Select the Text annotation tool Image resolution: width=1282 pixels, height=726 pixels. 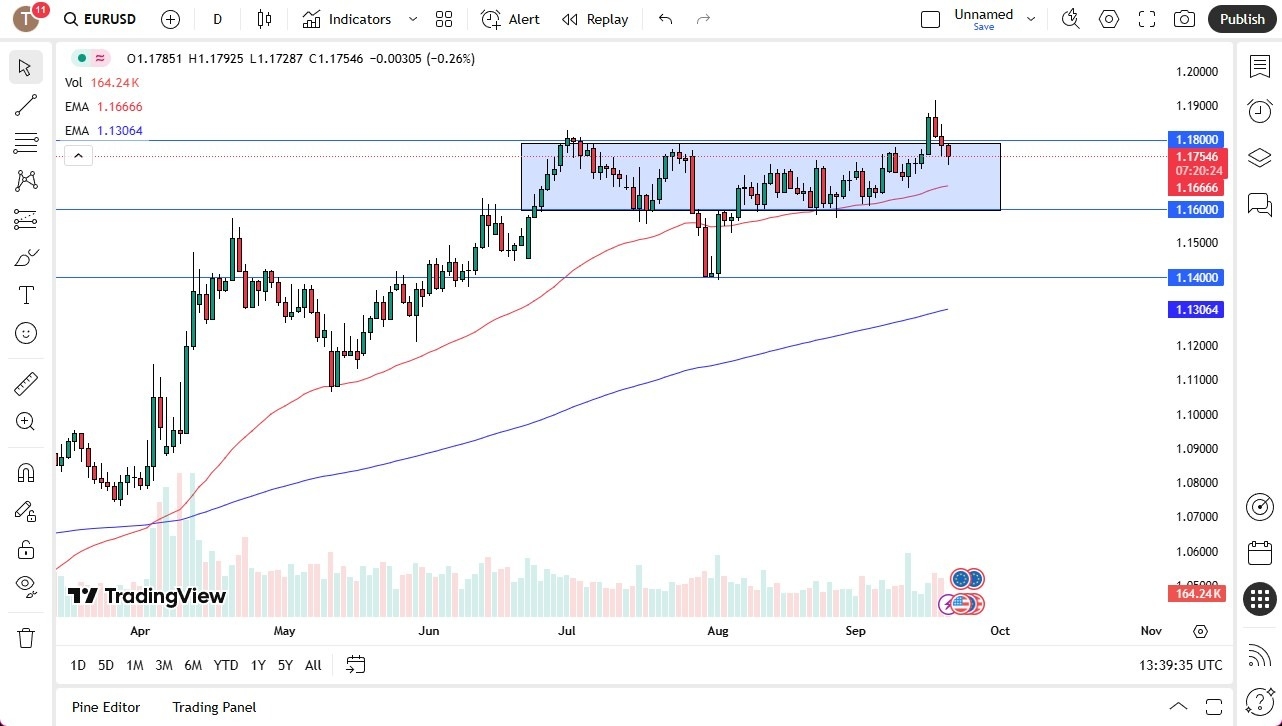[26, 295]
